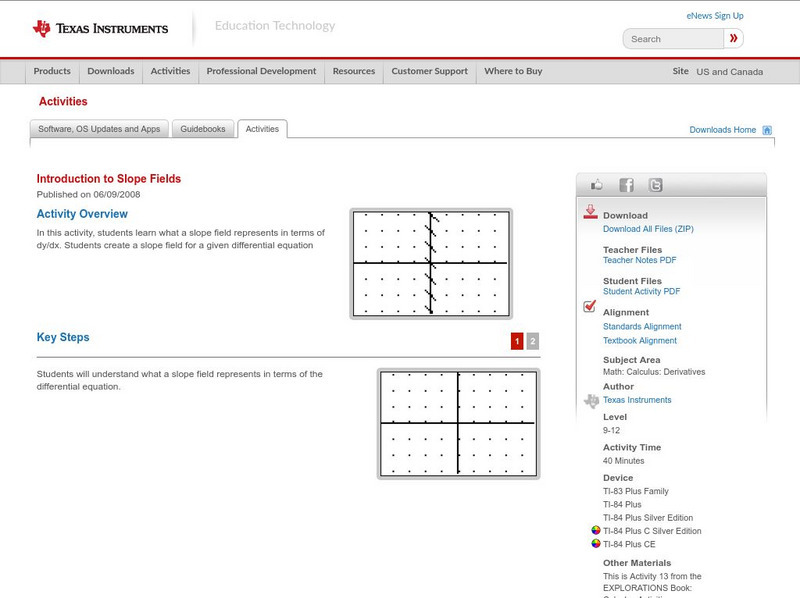Open Professional Development menu

coord(261,71)
